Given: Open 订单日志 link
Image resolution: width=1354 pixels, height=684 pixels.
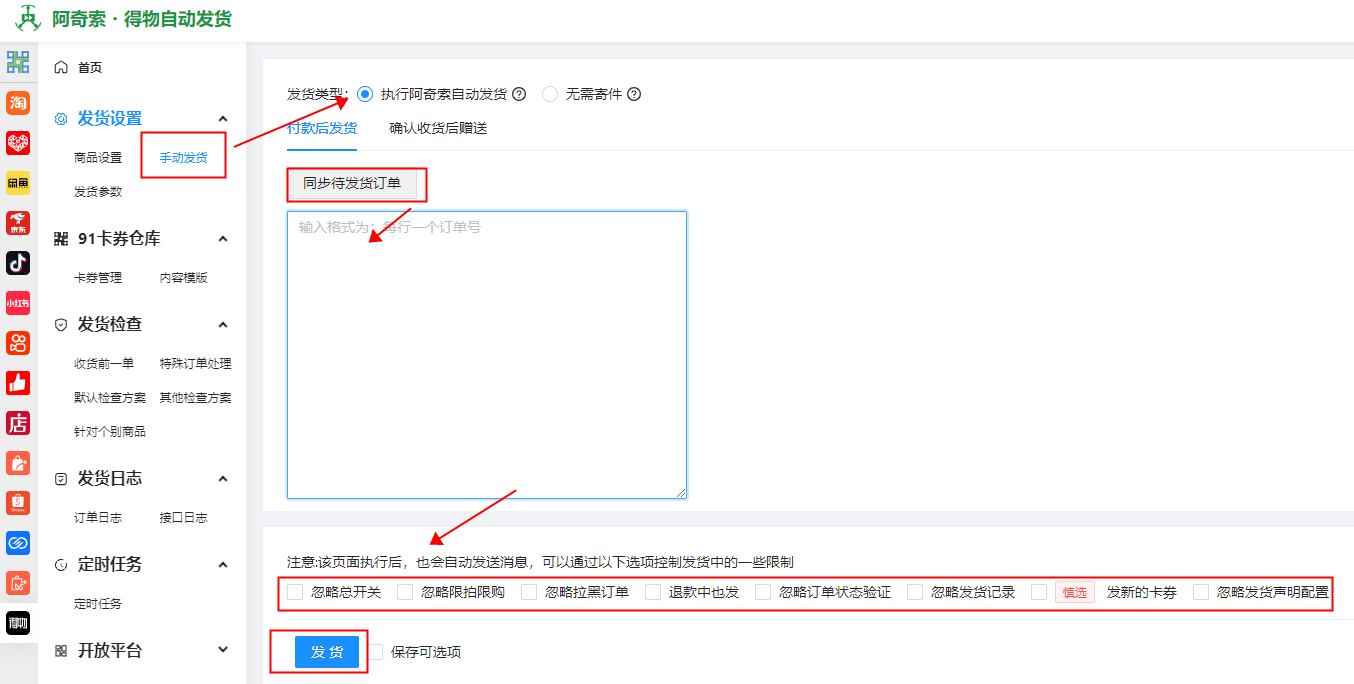Looking at the screenshot, I should 98,518.
